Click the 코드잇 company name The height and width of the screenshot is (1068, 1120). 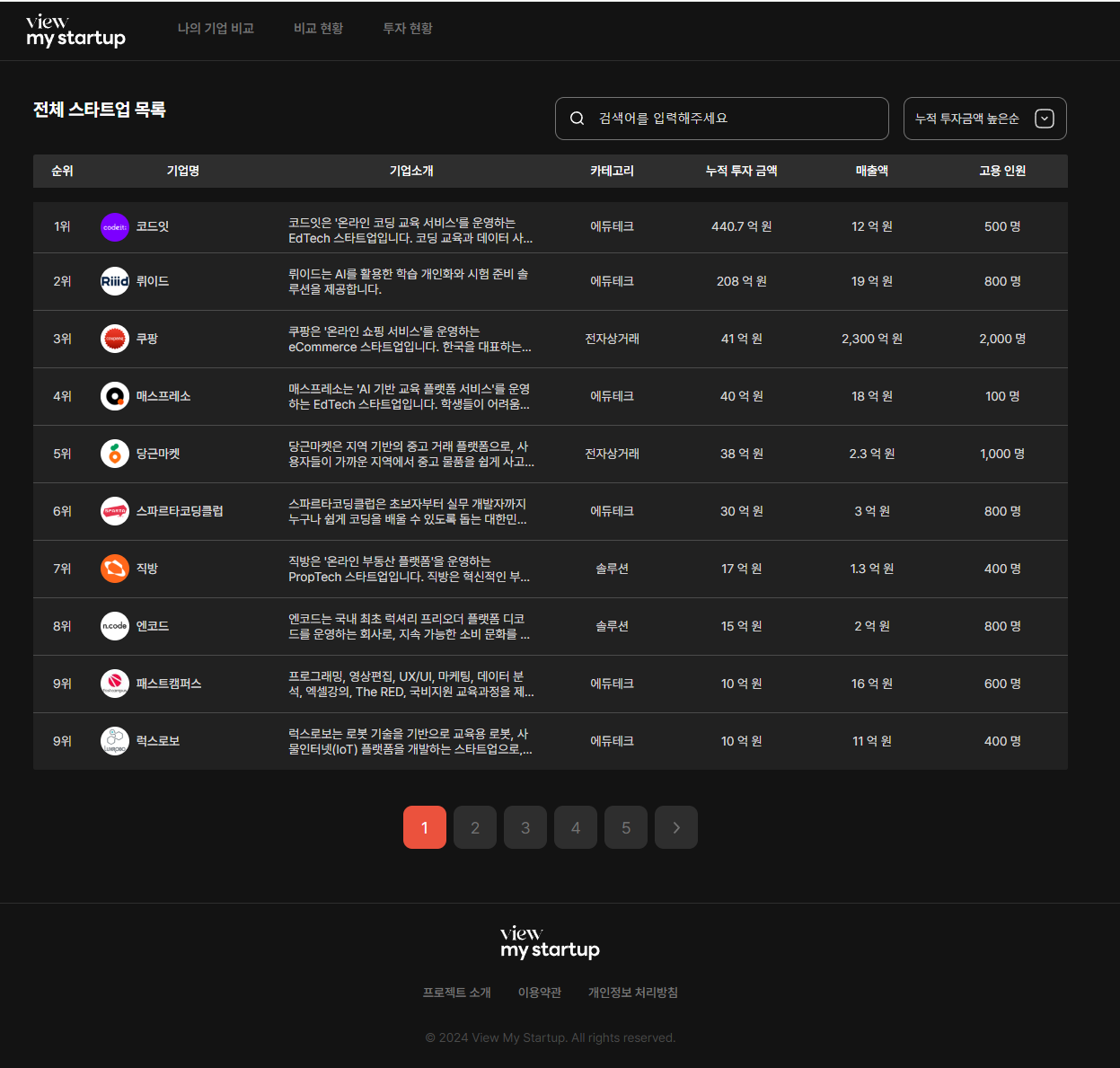153,227
